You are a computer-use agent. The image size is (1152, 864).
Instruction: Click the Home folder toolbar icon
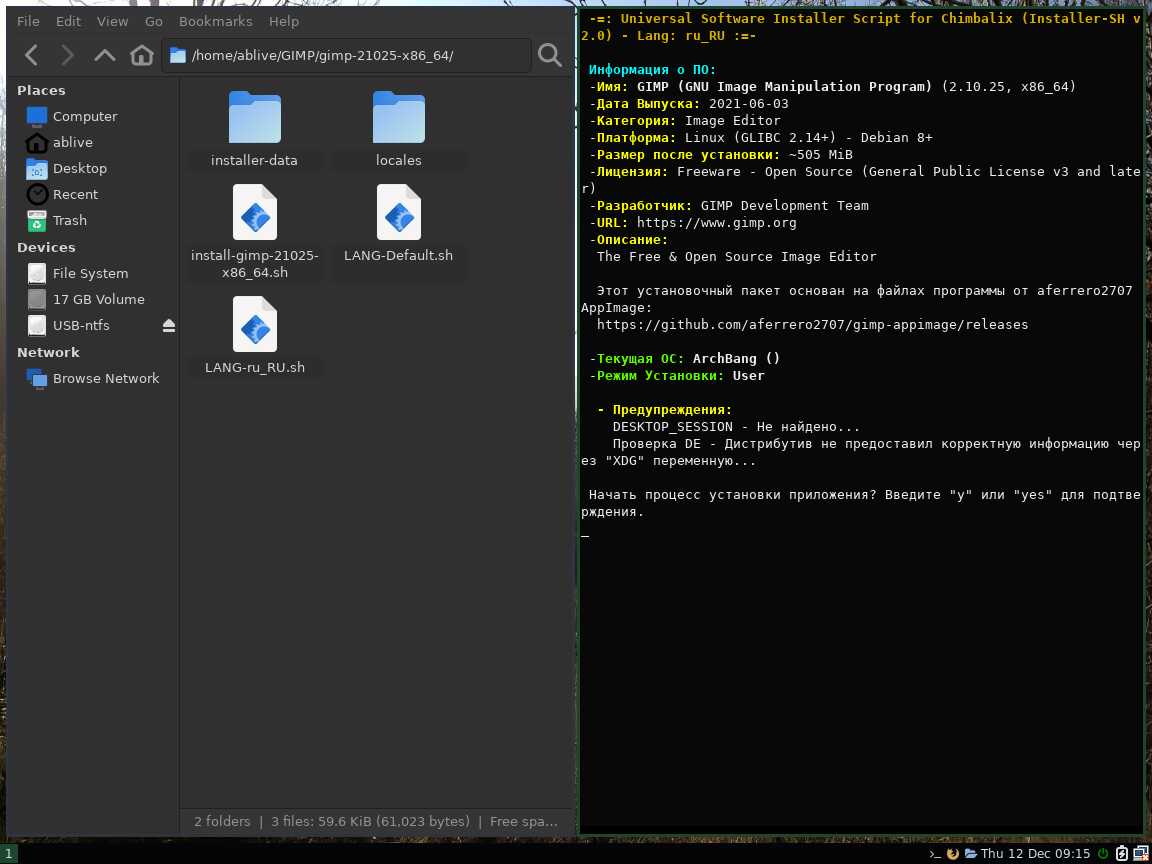(x=142, y=55)
